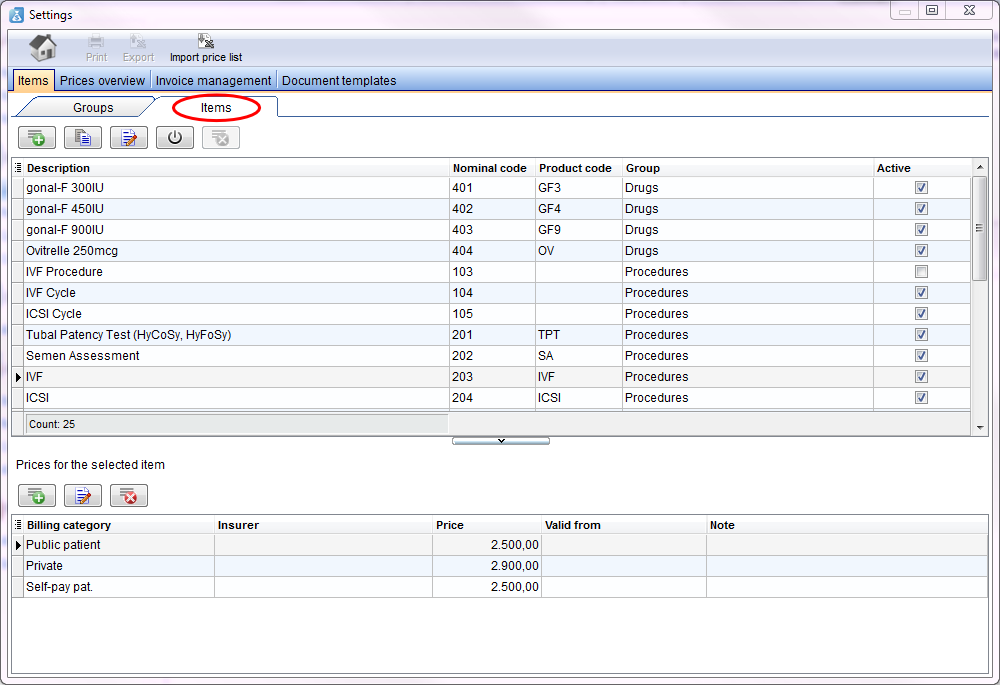1000x685 pixels.
Task: Select the Tubal Patency Test (HyCoSy, HyFoSy) row
Action: pos(491,335)
